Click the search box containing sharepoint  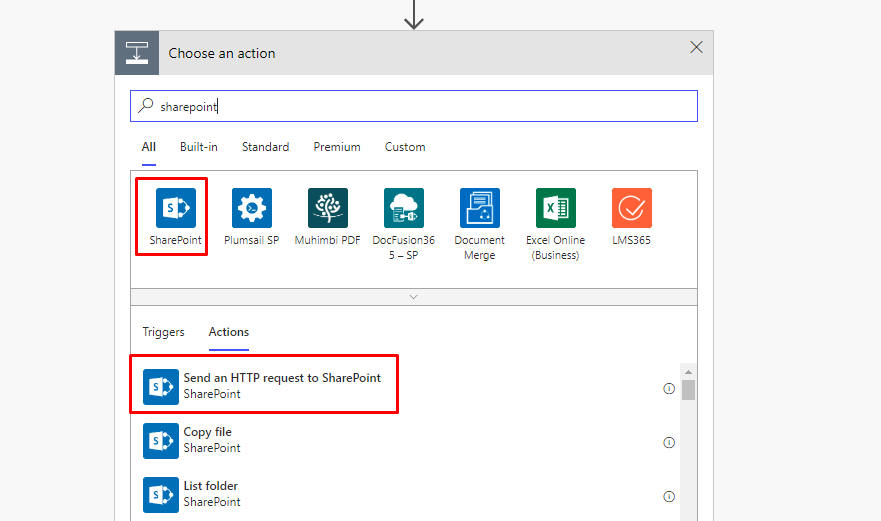click(x=414, y=106)
